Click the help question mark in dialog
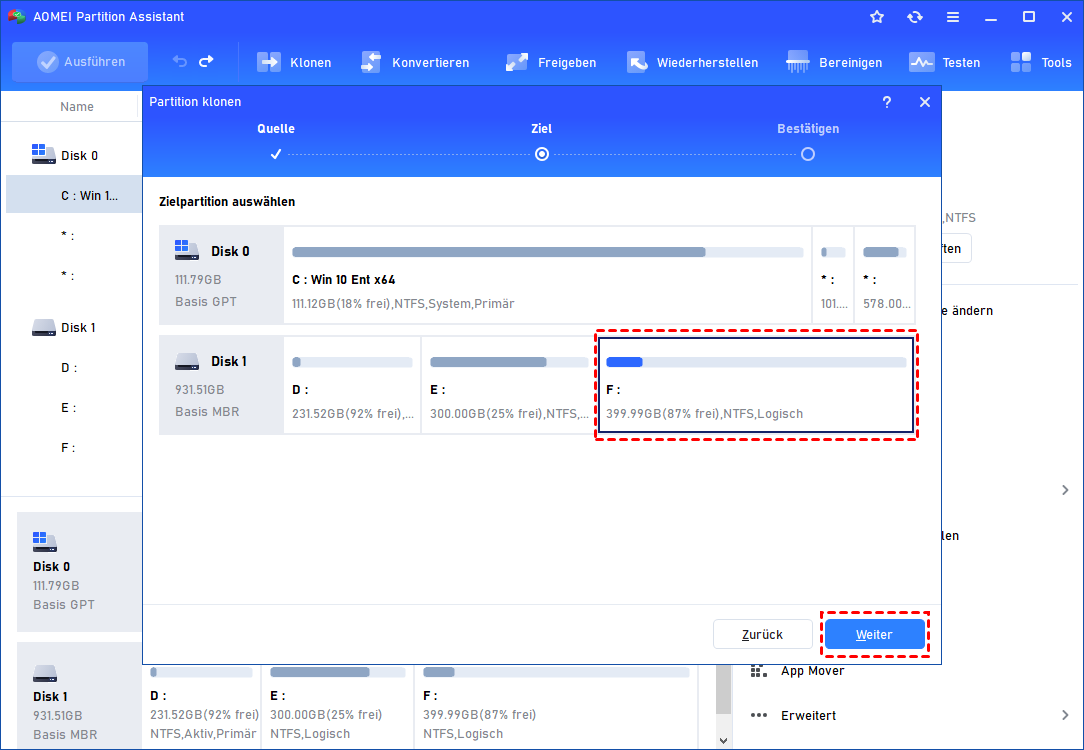 pos(887,102)
